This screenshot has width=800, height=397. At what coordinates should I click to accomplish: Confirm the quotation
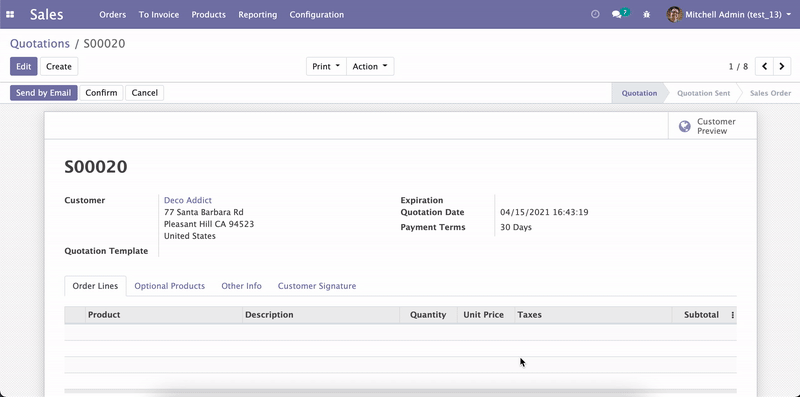click(101, 93)
